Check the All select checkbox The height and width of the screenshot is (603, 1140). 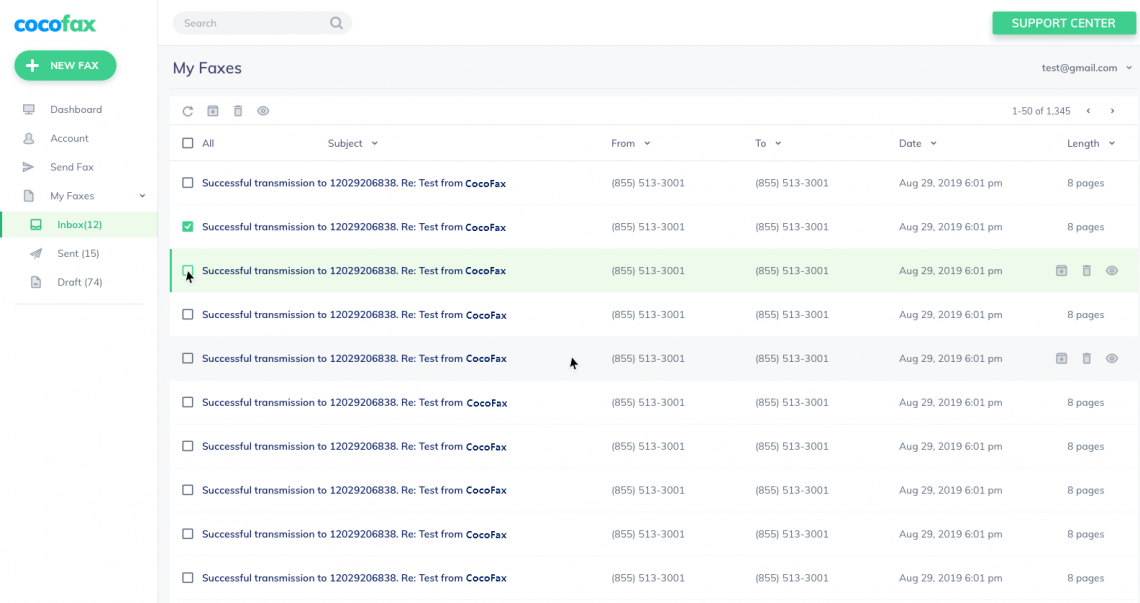(x=188, y=143)
